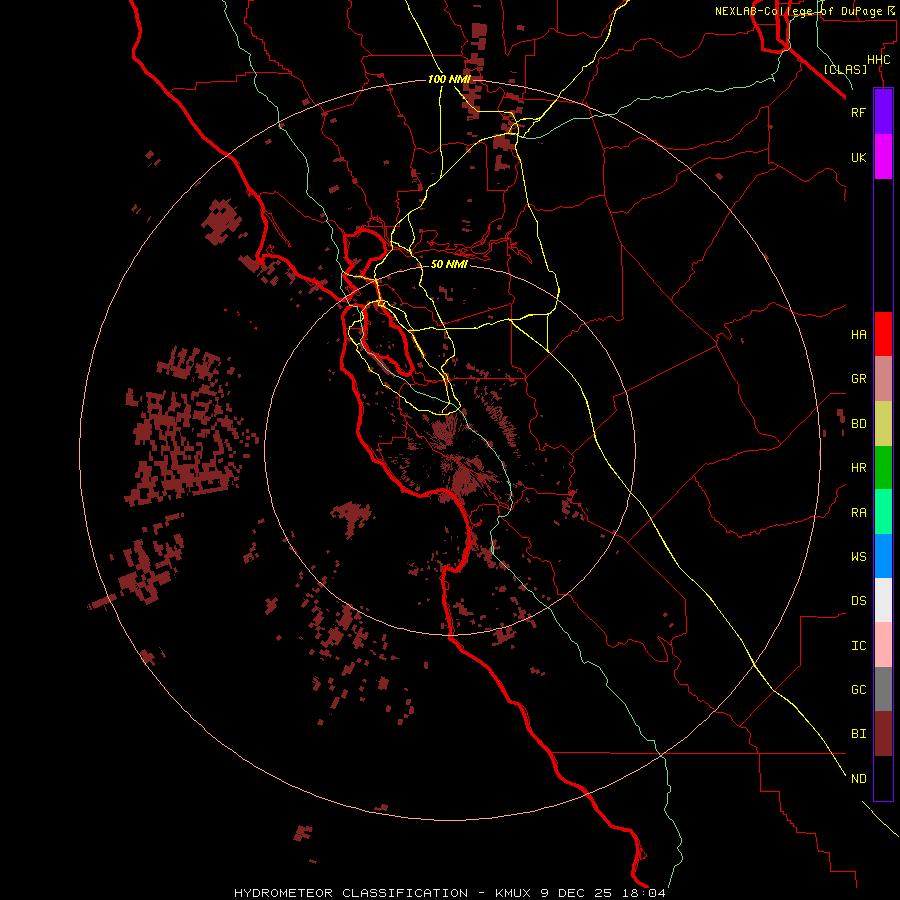This screenshot has width=900, height=900.
Task: Click the yellow BD legend color swatch
Action: point(883,424)
